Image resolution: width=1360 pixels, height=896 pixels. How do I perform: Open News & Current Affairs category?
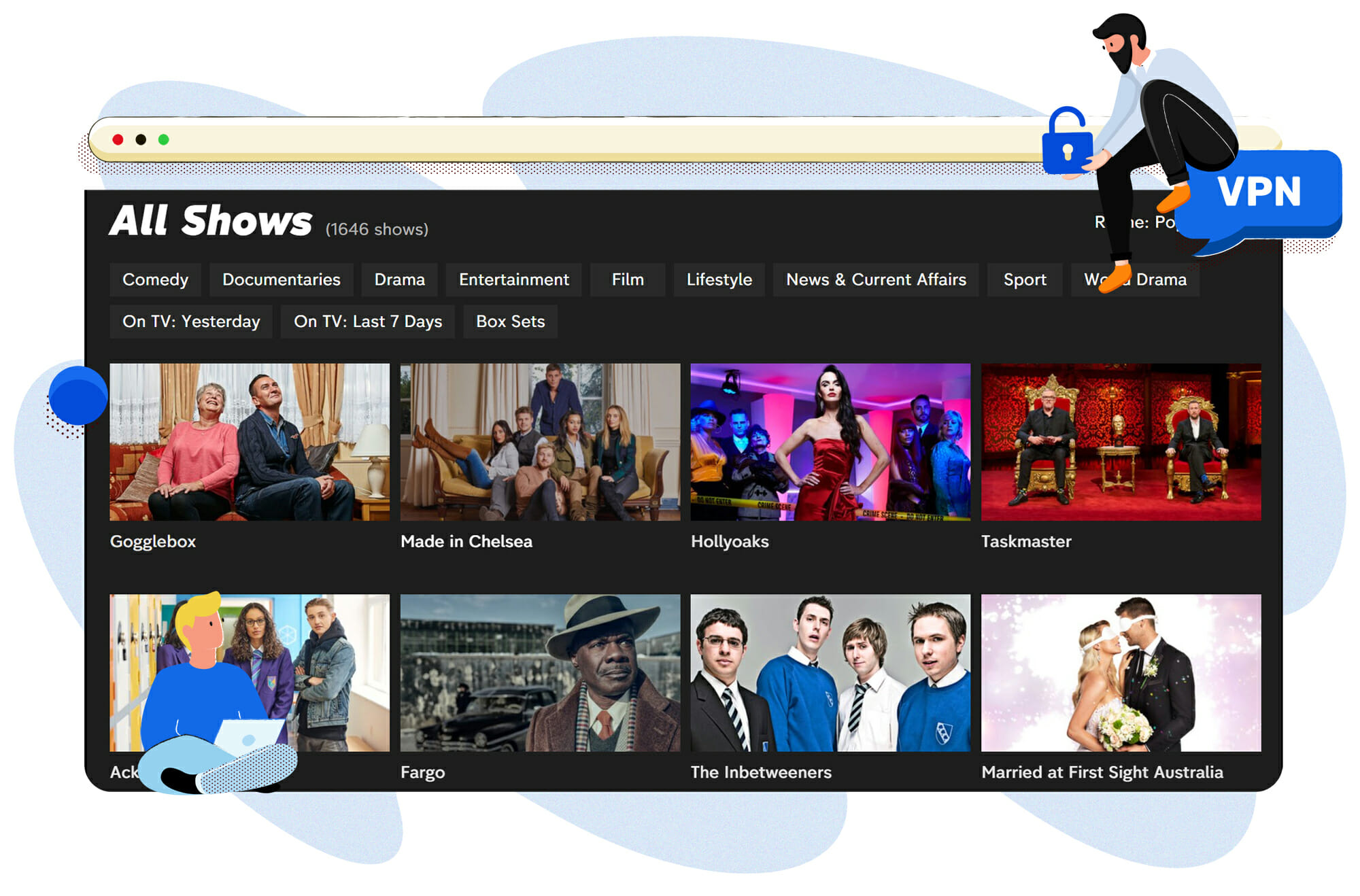(x=876, y=279)
